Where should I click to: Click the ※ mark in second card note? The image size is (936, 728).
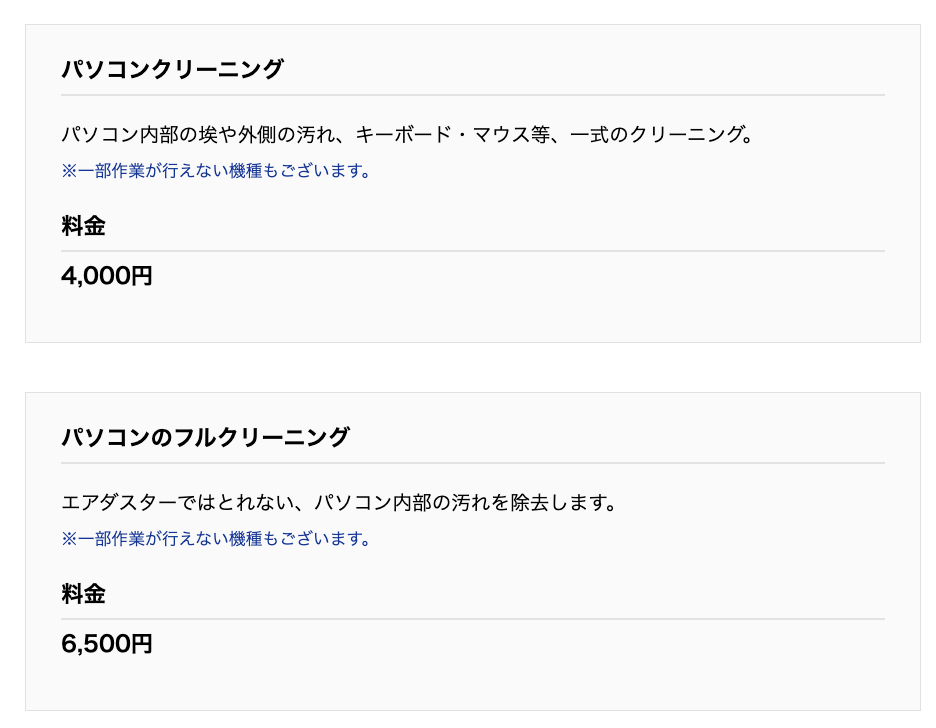(x=69, y=539)
